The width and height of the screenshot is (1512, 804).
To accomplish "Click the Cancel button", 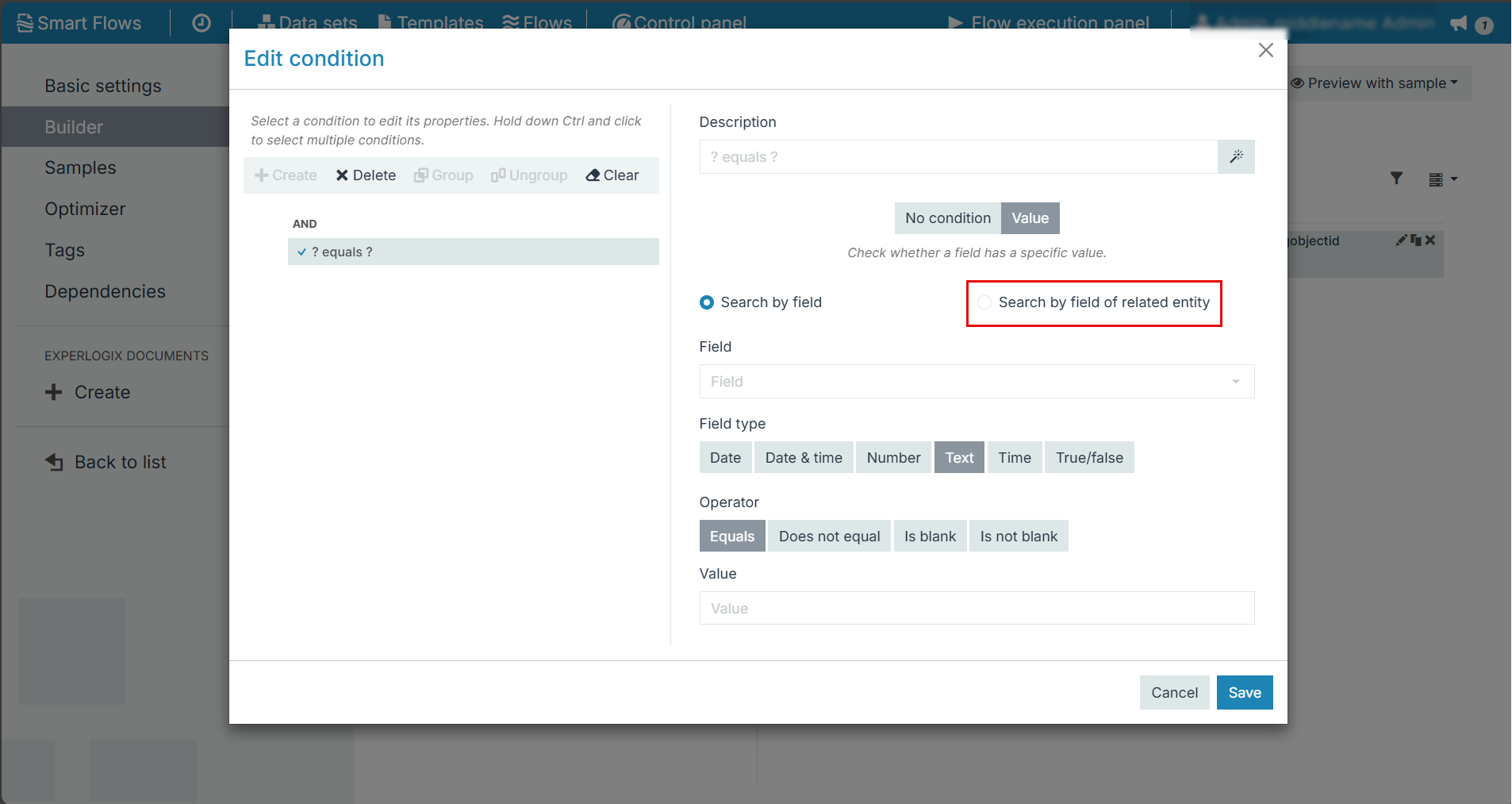I will click(1174, 693).
